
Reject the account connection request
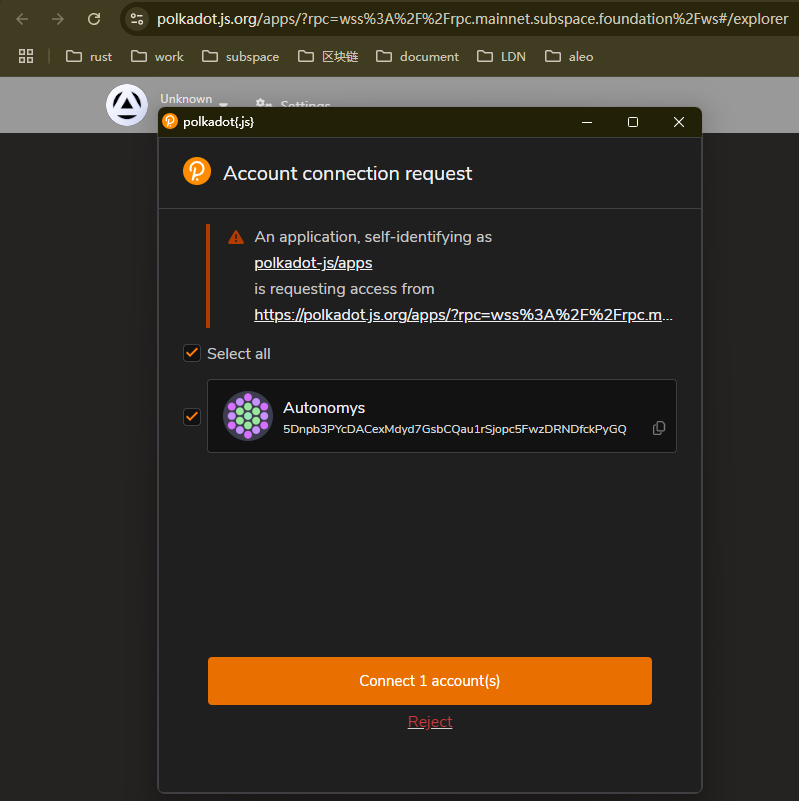[430, 722]
